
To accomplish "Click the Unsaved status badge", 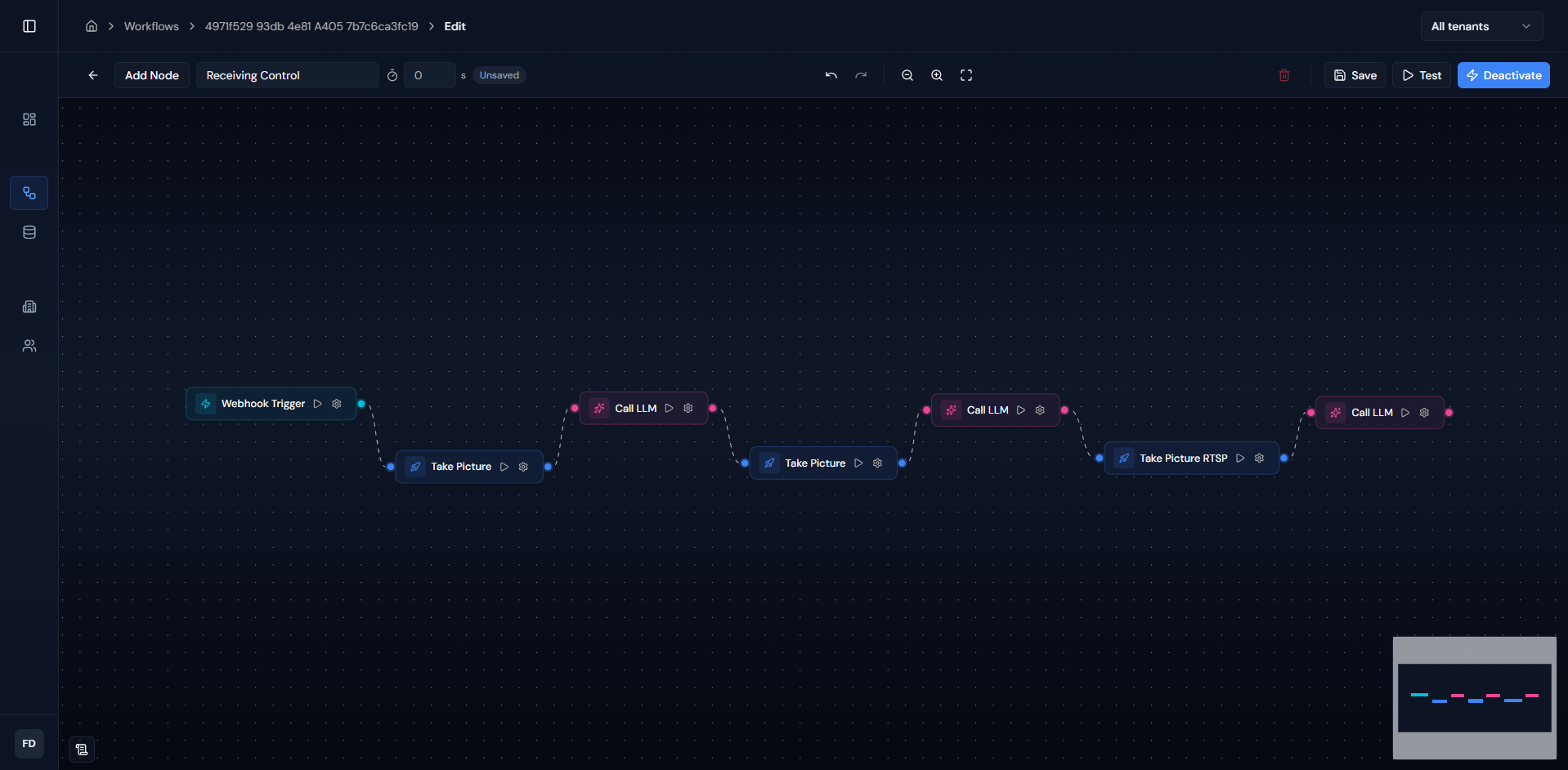I will (500, 75).
